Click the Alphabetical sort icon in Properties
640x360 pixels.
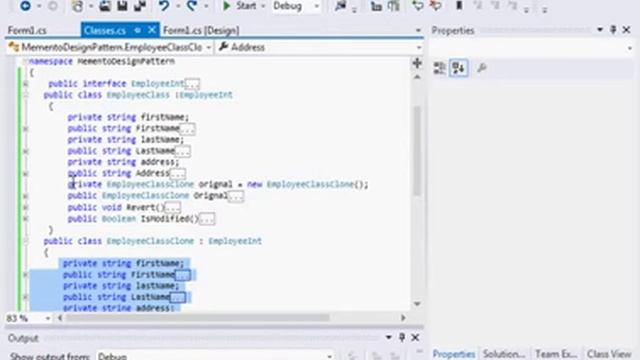point(458,68)
